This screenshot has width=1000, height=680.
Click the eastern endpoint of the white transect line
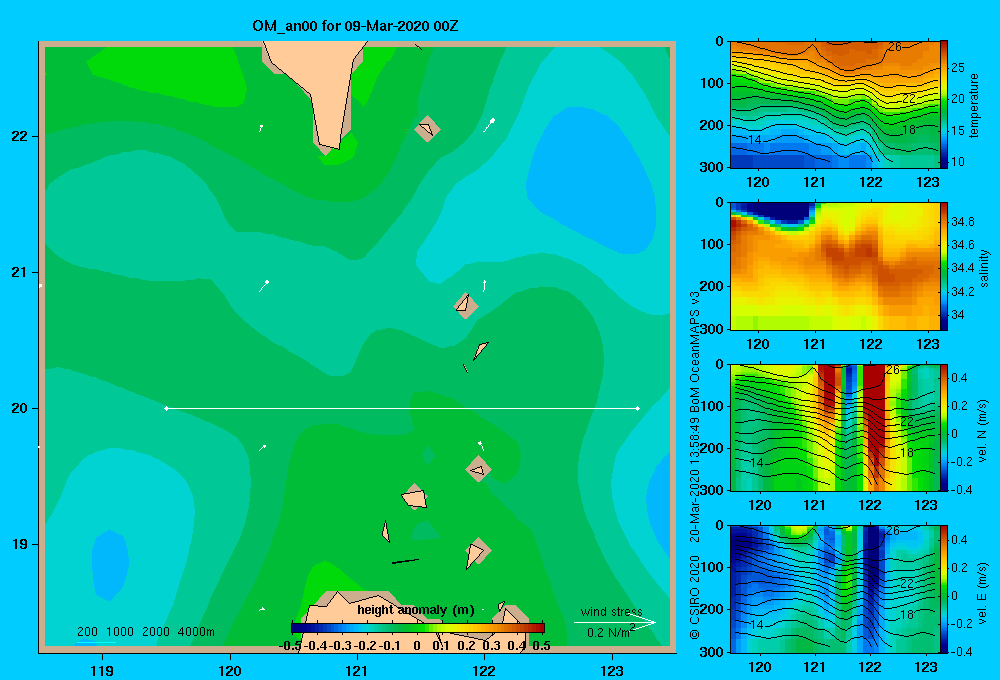[x=638, y=408]
